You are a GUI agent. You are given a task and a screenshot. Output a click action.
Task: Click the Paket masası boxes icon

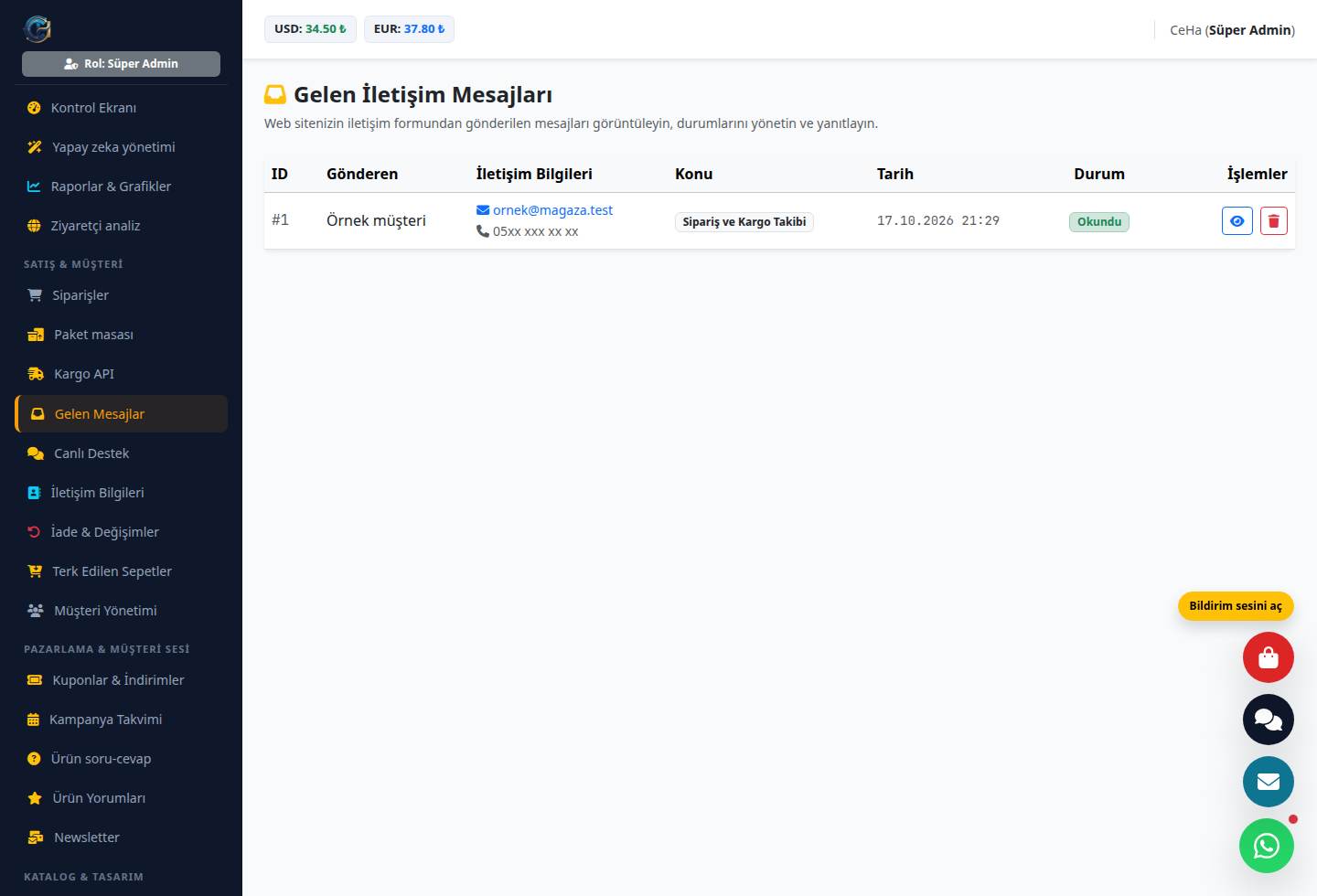(36, 335)
